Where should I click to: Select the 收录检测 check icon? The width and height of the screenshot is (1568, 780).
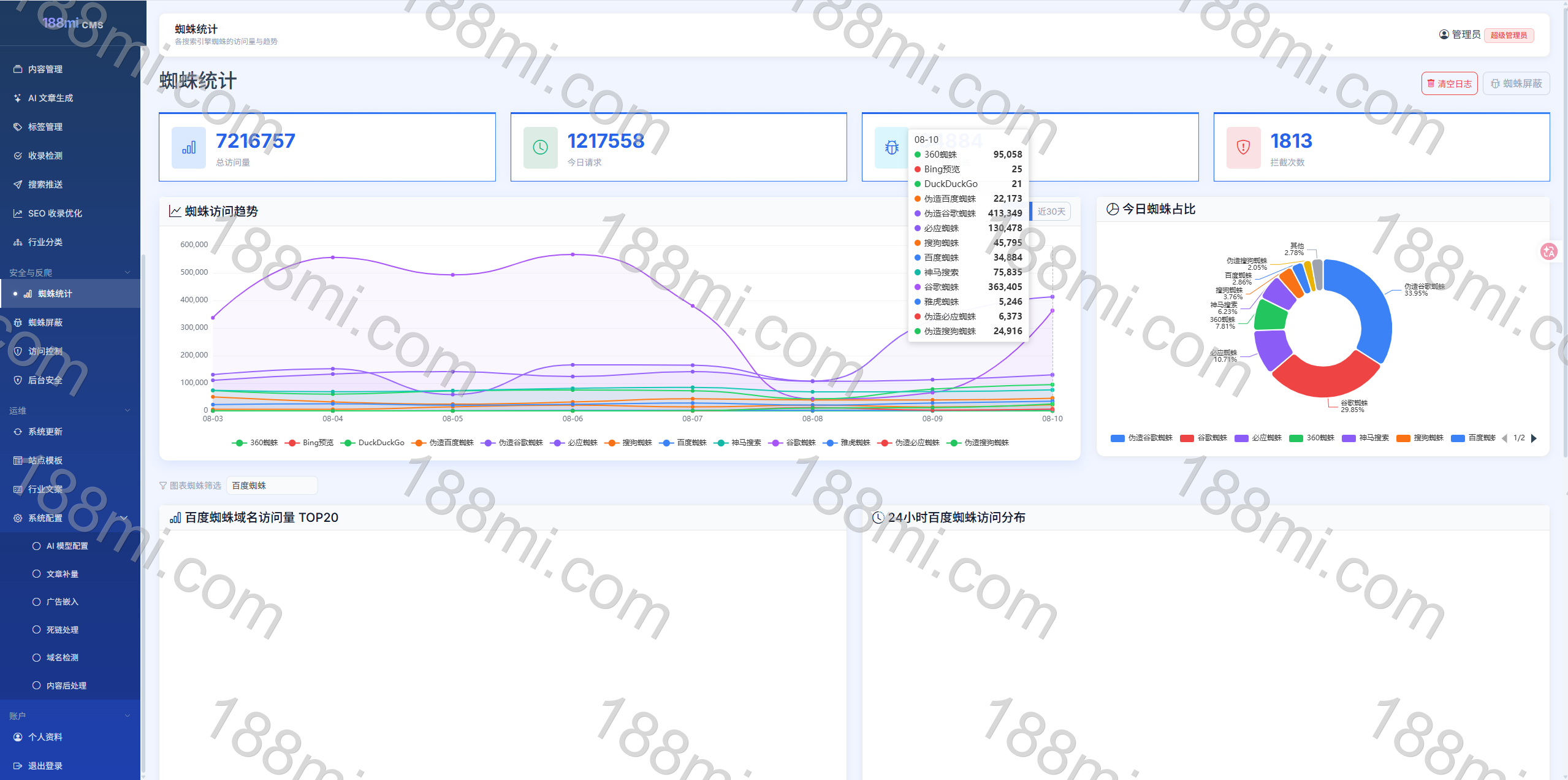[x=18, y=156]
